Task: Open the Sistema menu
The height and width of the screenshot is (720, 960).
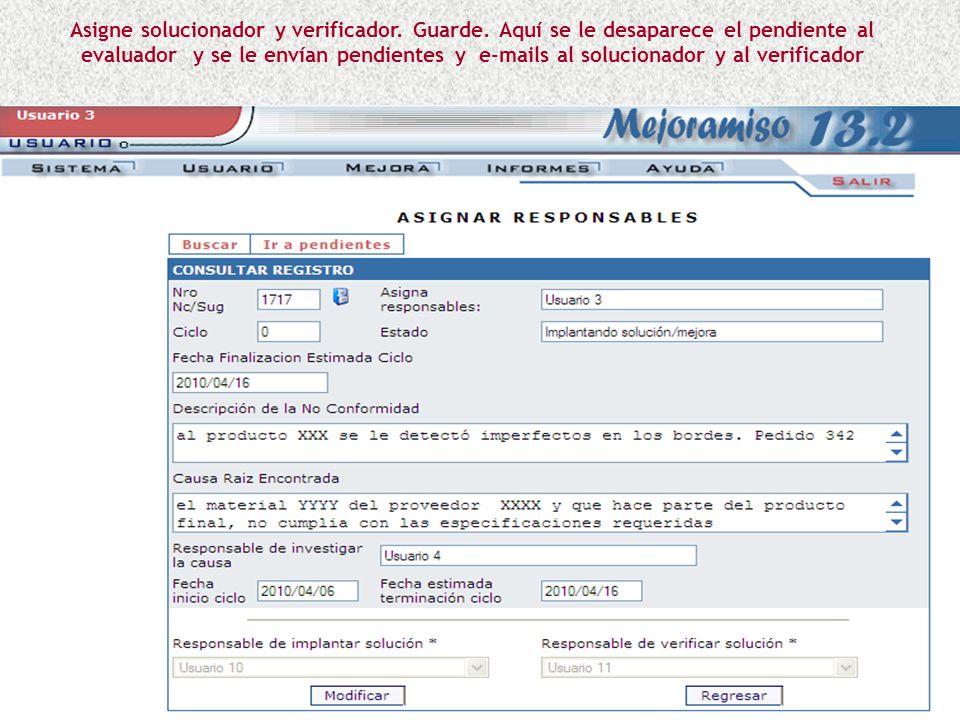Action: [x=77, y=168]
